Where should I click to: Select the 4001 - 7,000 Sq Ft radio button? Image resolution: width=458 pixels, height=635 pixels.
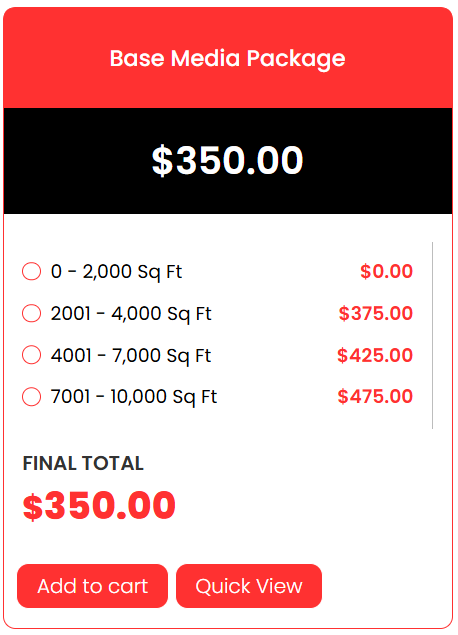31,355
